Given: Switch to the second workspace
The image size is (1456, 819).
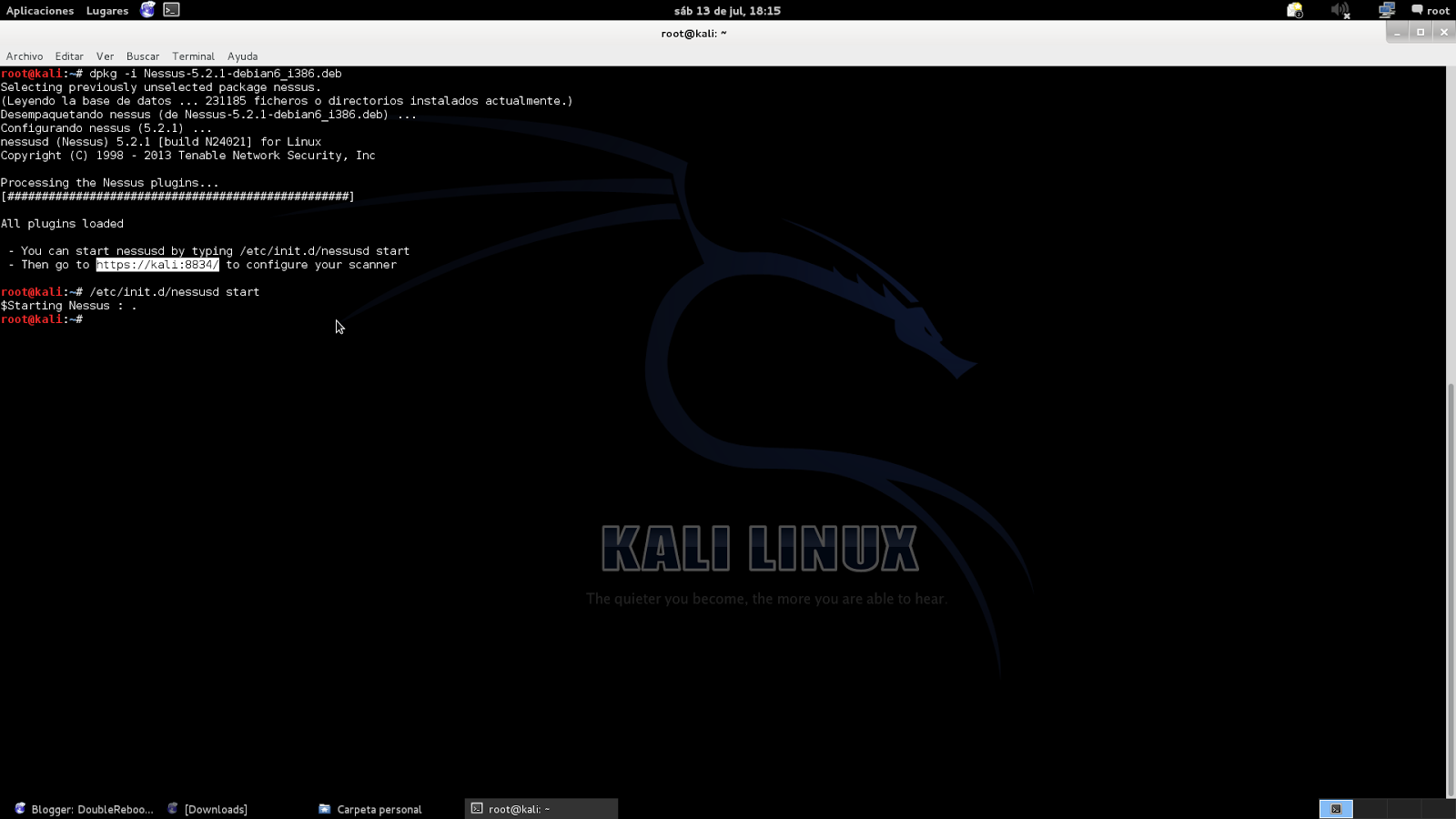Looking at the screenshot, I should click(1370, 809).
